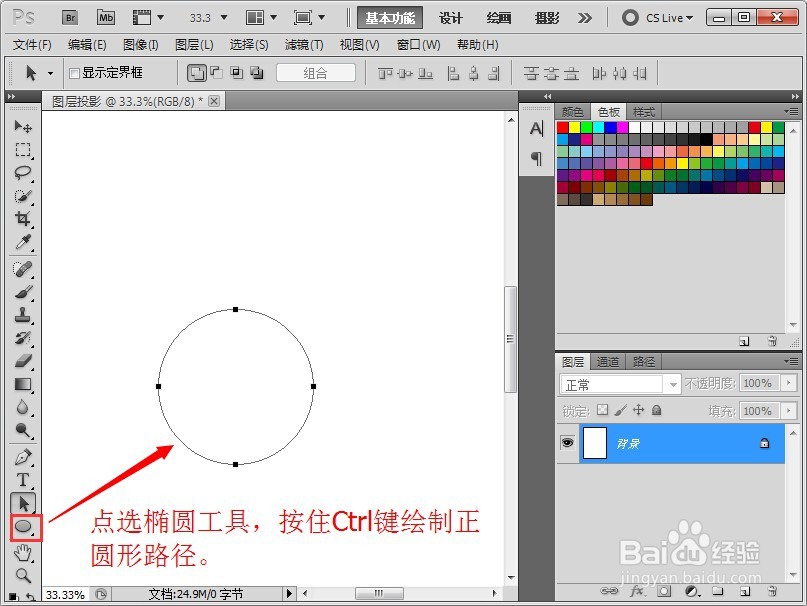Hide the 背景 layer visibility
Screen dimensions: 807x606
click(x=567, y=442)
